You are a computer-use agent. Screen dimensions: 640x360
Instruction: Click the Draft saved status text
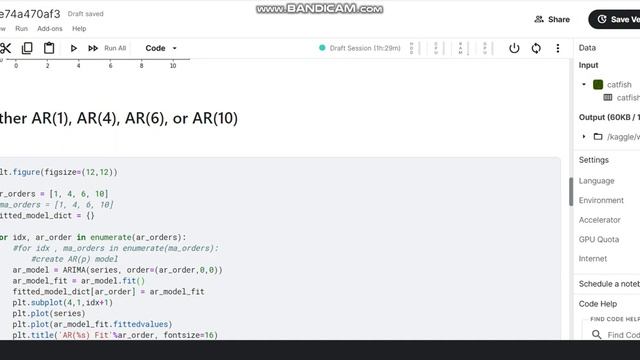point(86,14)
